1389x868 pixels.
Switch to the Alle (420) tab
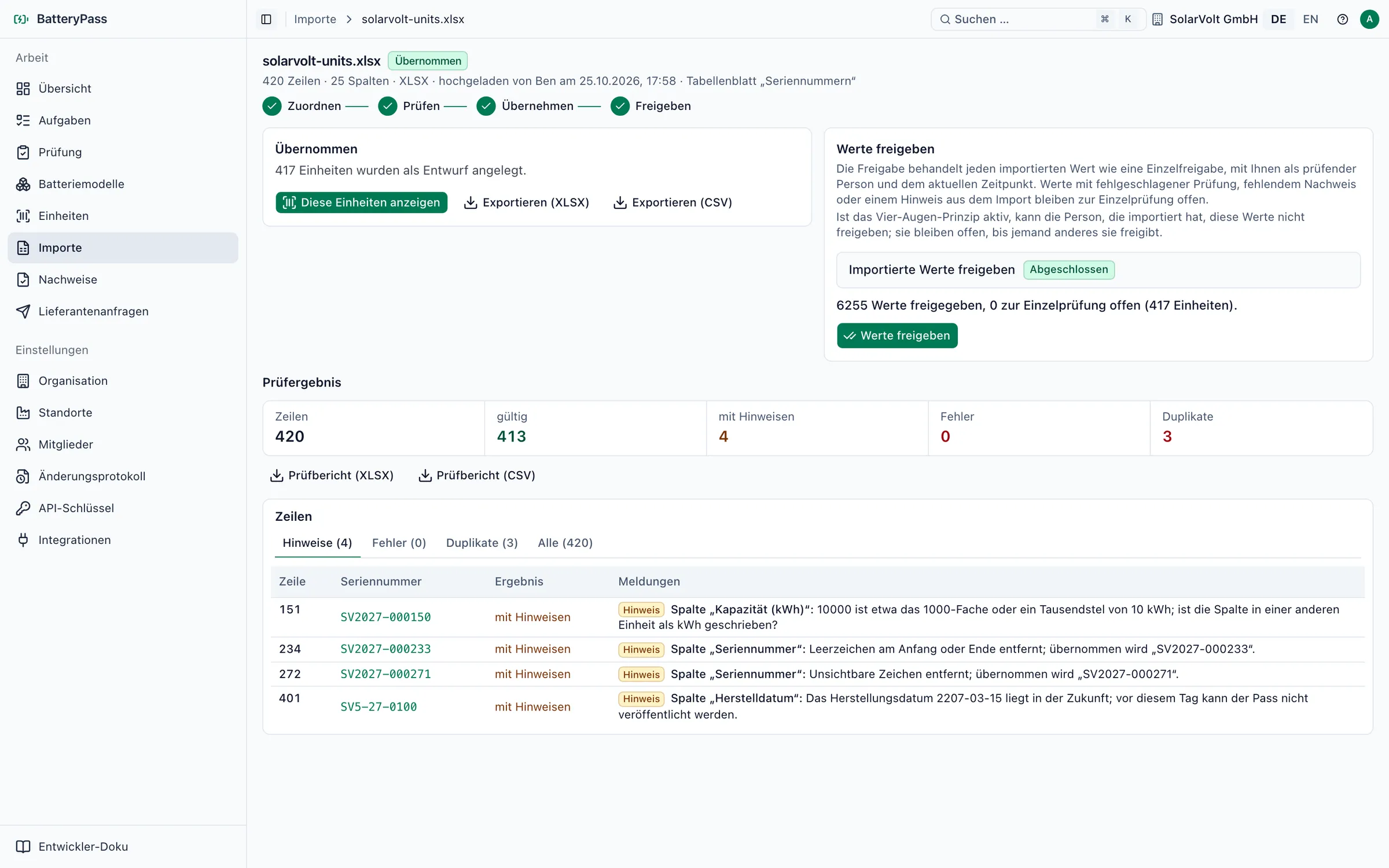tap(565, 543)
